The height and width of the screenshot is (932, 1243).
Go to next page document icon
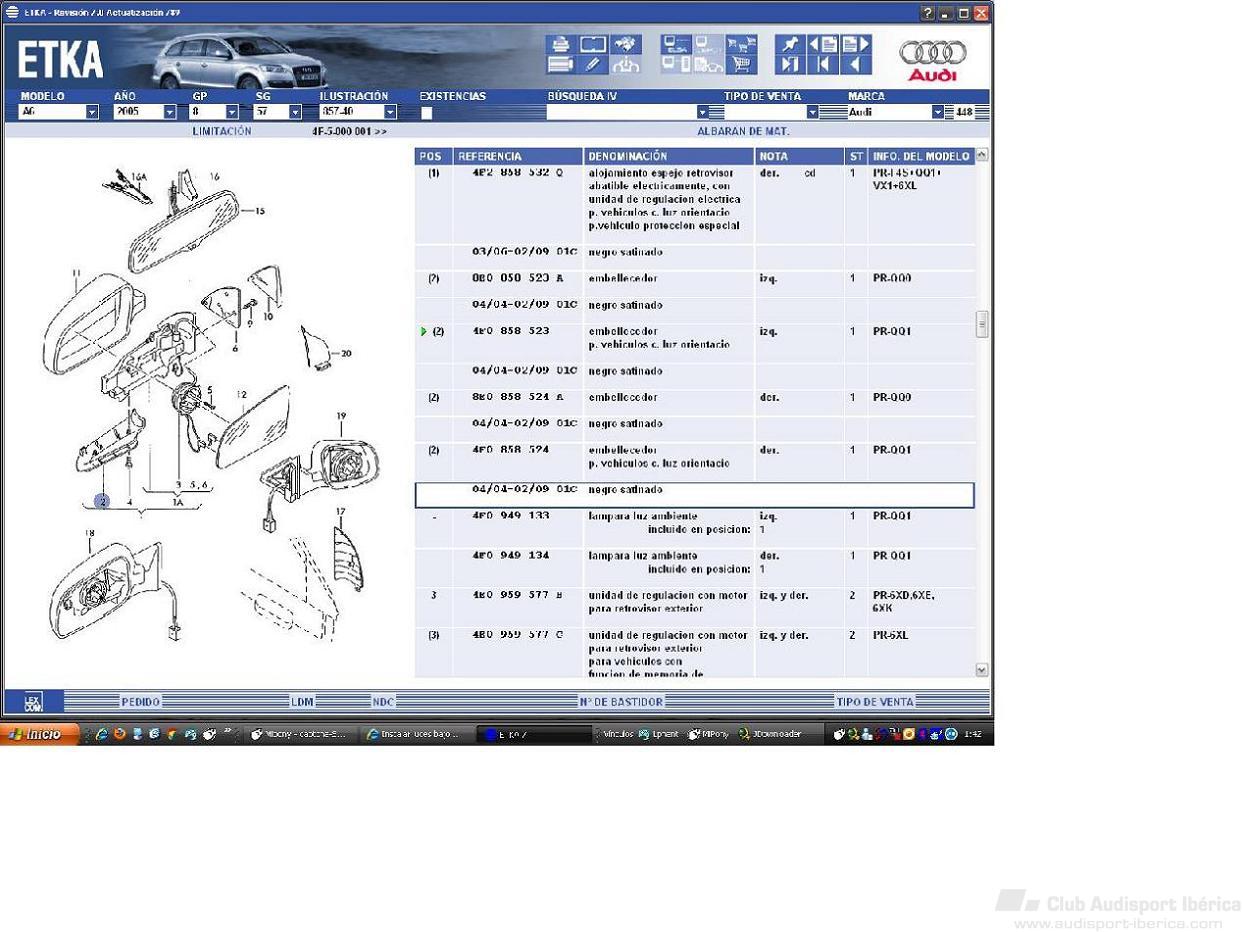click(x=855, y=45)
